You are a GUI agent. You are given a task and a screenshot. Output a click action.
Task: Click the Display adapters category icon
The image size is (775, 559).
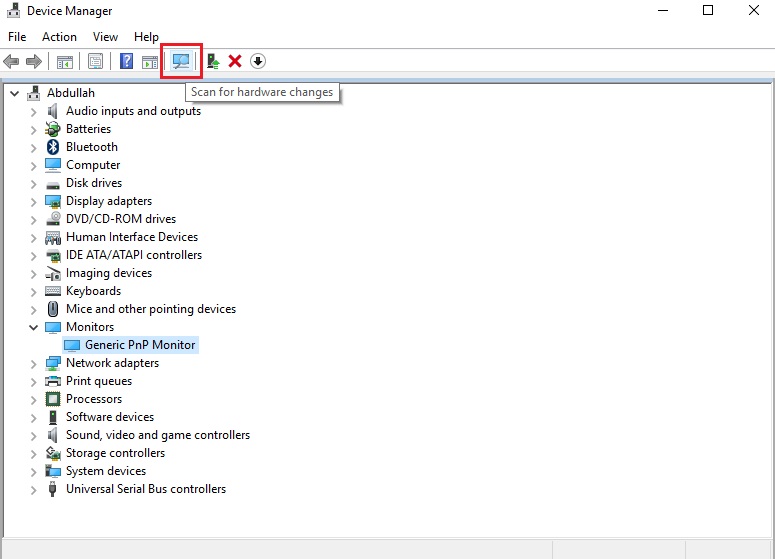pos(53,201)
